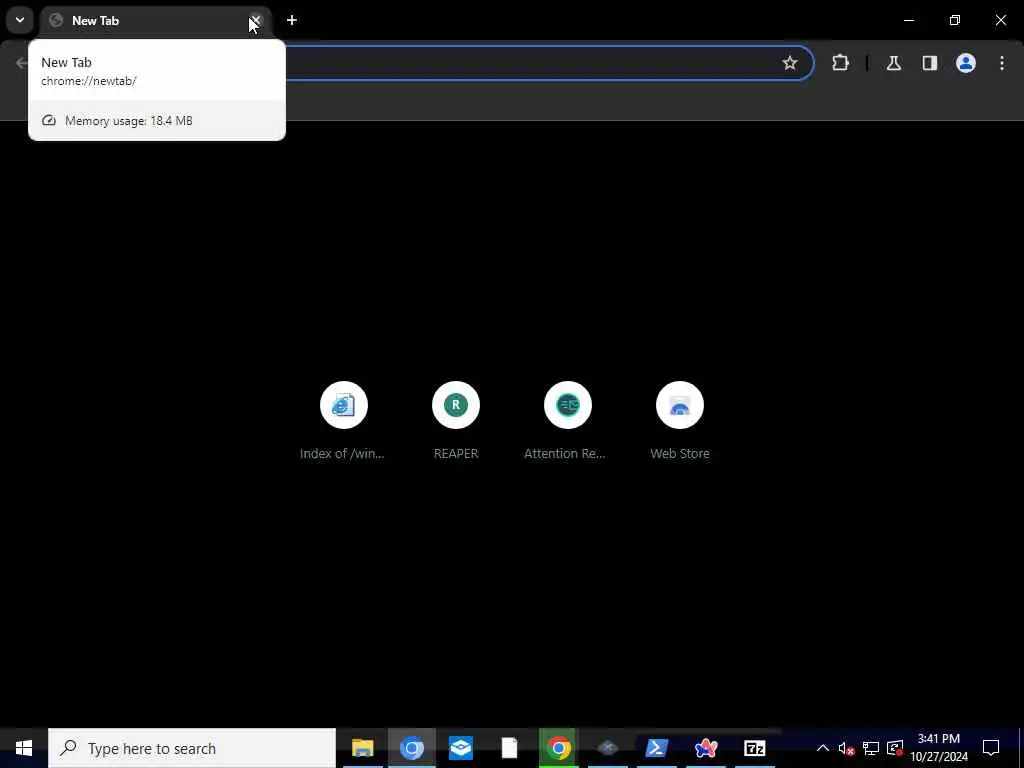Go back using the back arrow
The width and height of the screenshot is (1024, 768).
tap(22, 63)
